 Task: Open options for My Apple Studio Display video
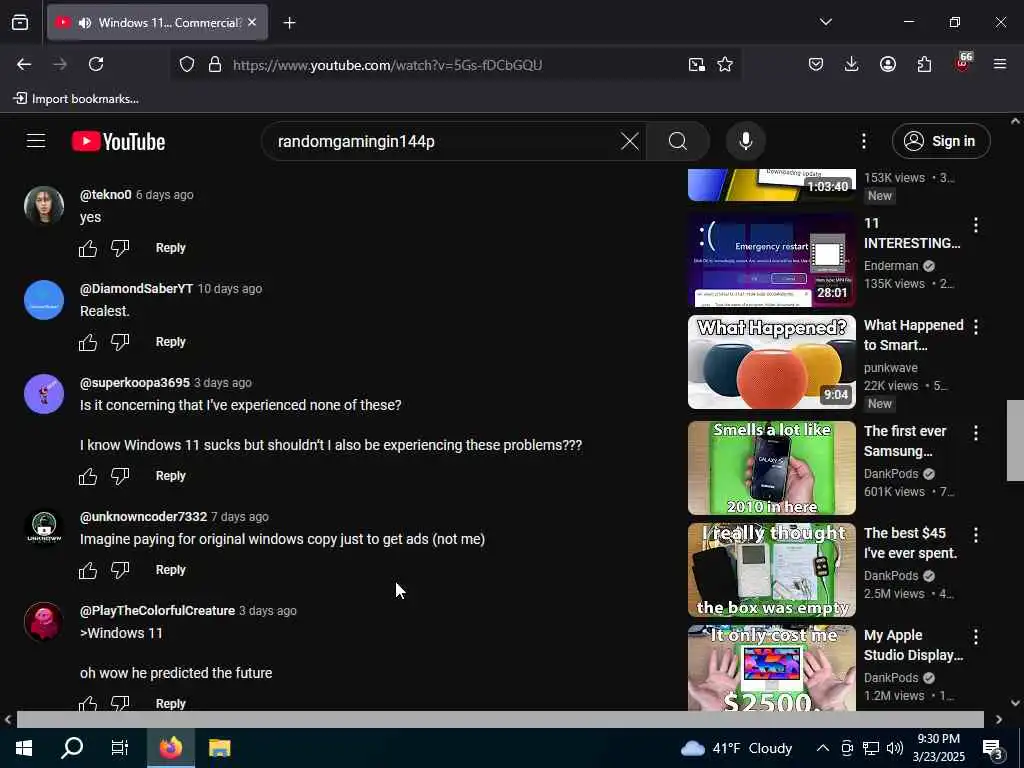pyautogui.click(x=976, y=637)
